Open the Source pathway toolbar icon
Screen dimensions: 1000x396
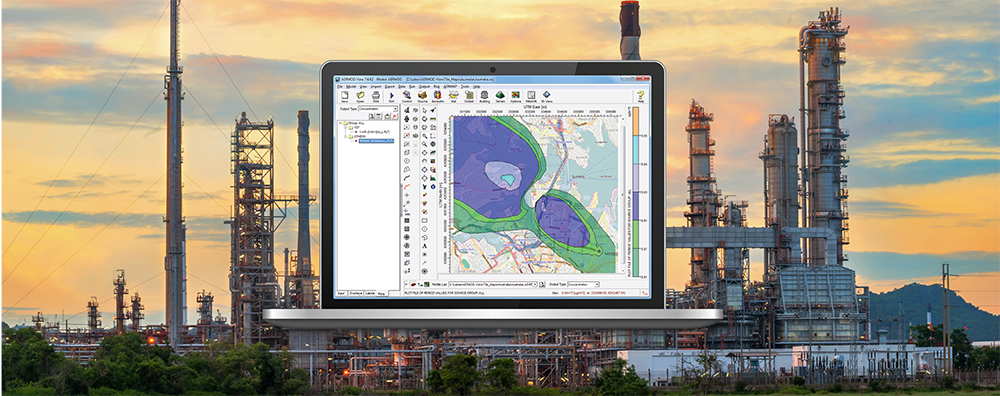click(422, 95)
